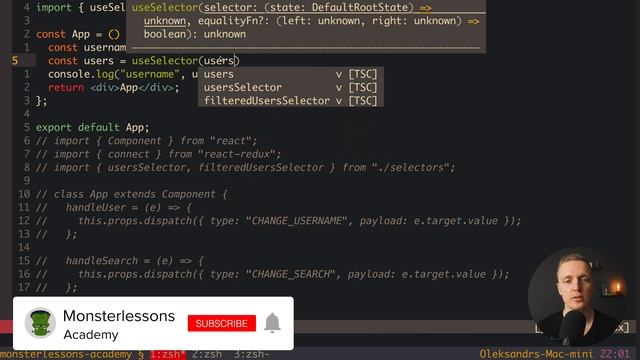This screenshot has height=360, width=640.
Task: Select the 'filteredUsersSelector' autocomplete suggestion
Action: point(290,101)
